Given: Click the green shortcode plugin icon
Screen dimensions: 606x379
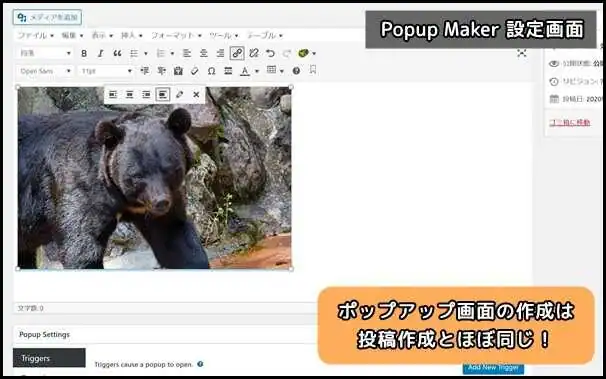Looking at the screenshot, I should tap(303, 53).
